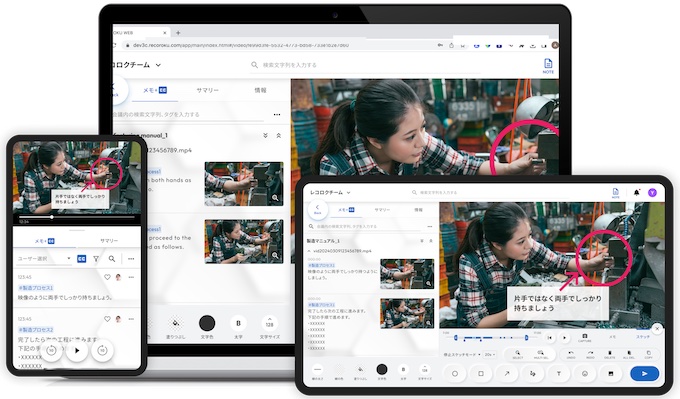Pick the black text color swatch on laptop

click(207, 323)
